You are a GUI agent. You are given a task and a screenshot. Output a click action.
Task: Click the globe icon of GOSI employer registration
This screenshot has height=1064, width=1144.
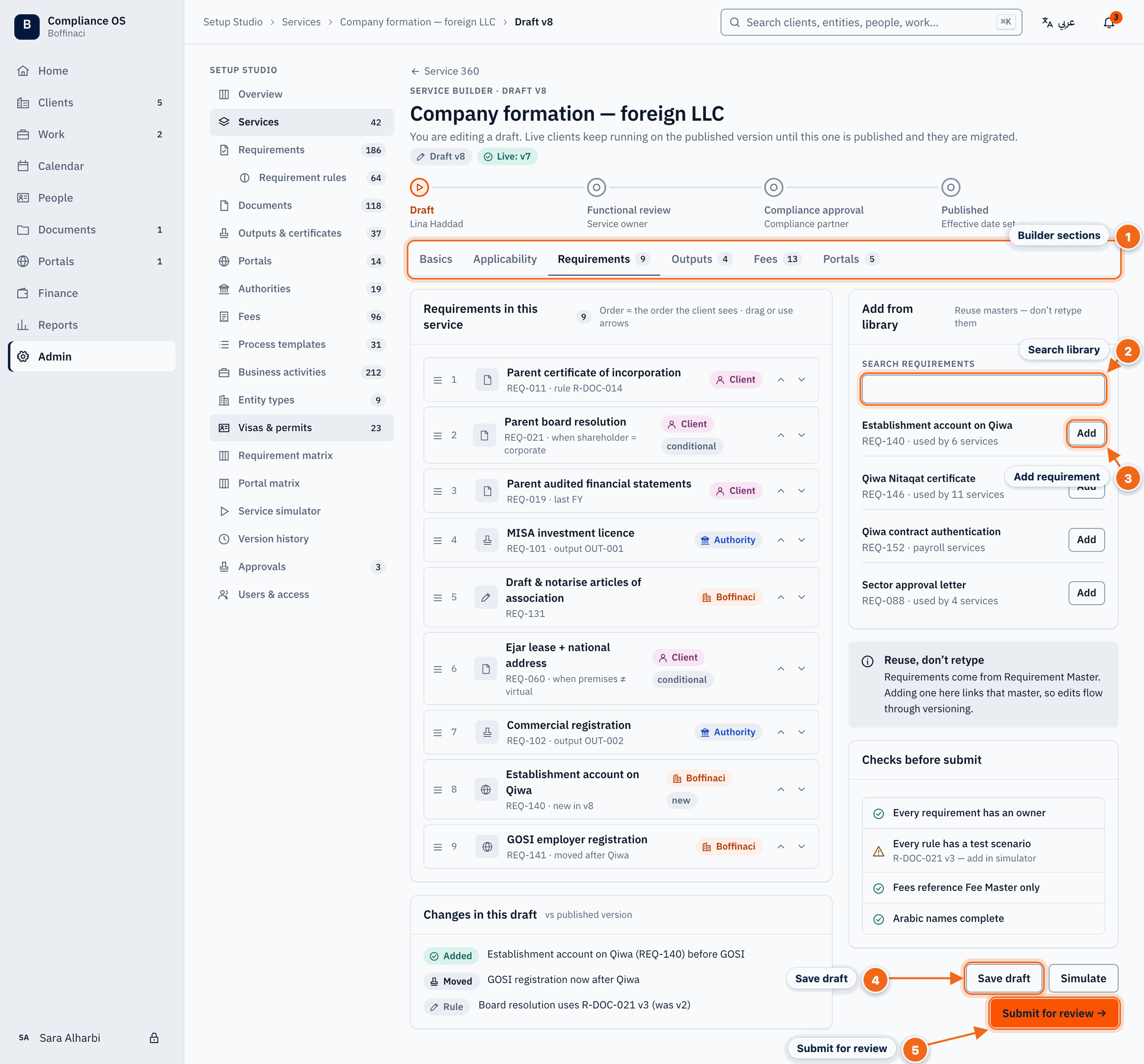[487, 847]
